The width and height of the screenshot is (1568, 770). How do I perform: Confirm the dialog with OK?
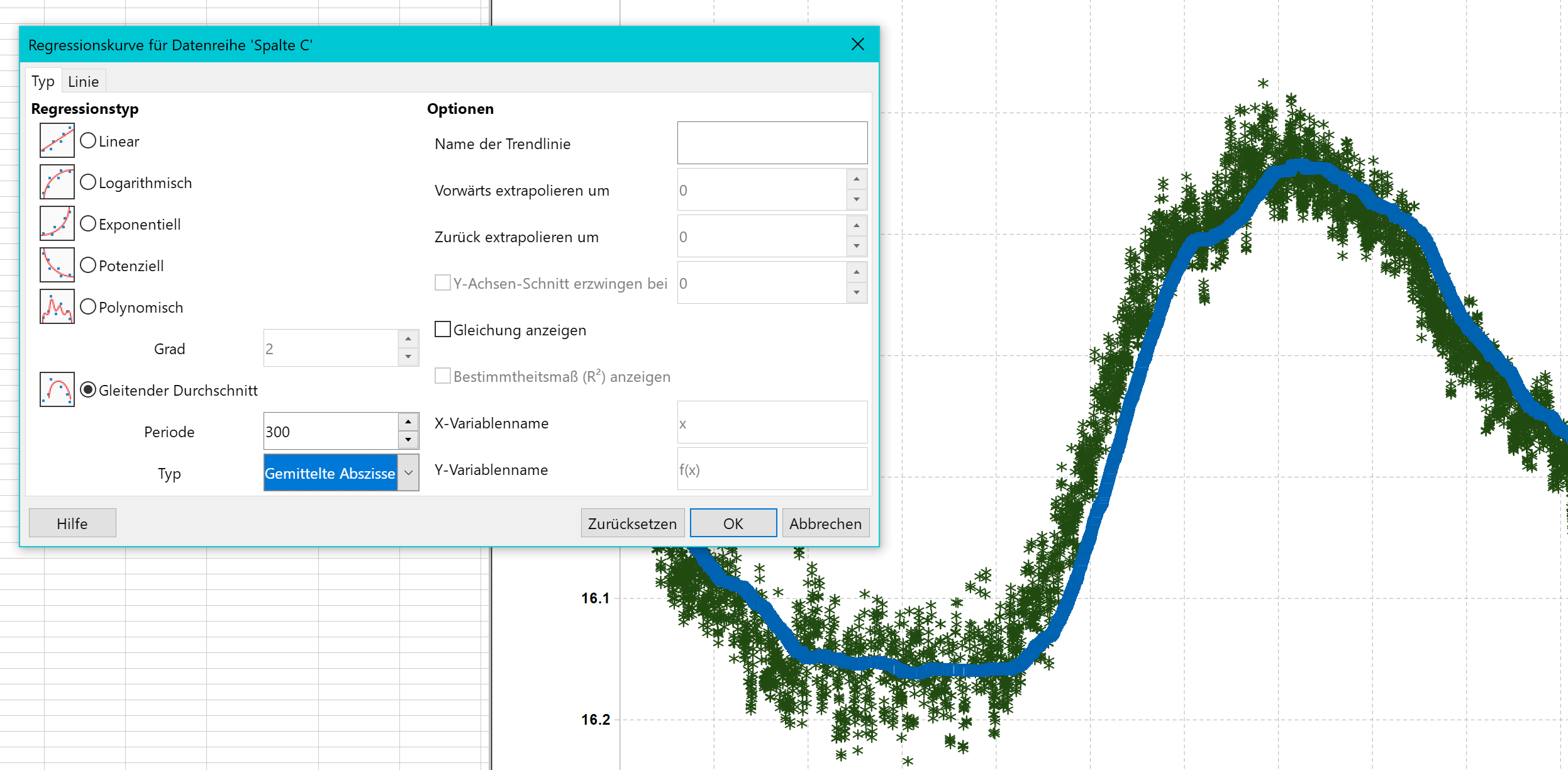(x=733, y=523)
